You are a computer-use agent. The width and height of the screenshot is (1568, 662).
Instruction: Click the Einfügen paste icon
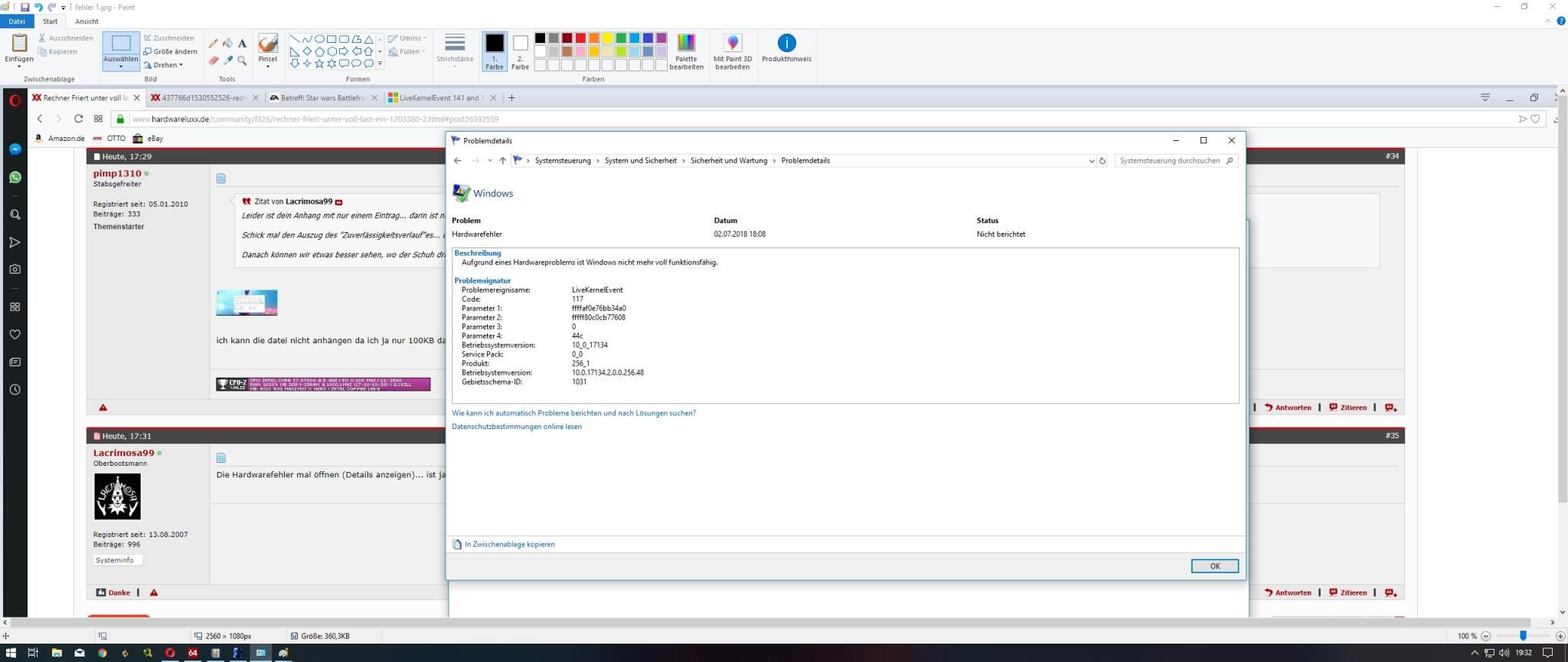(18, 43)
